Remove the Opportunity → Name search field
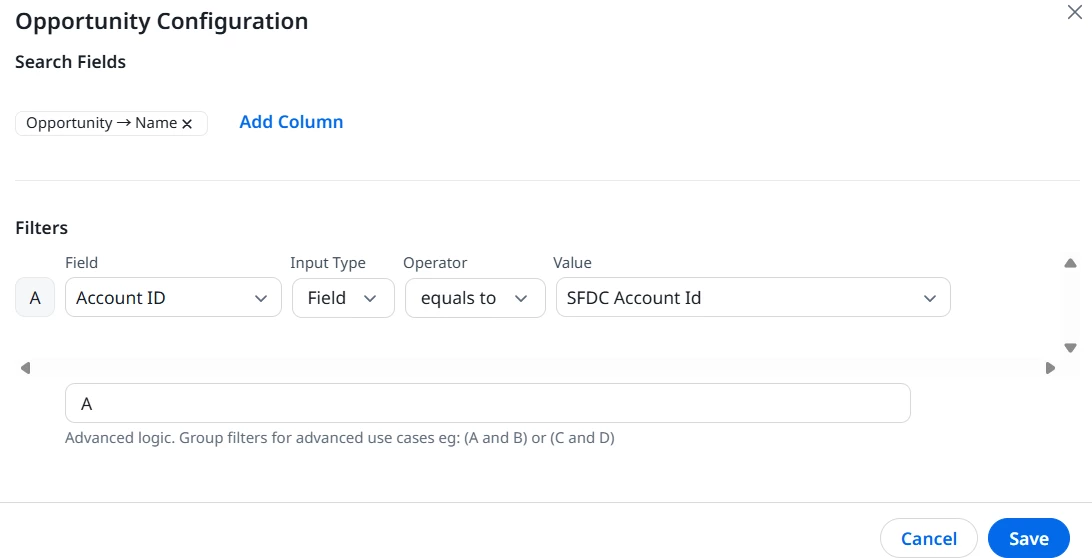The image size is (1092, 558). (187, 124)
